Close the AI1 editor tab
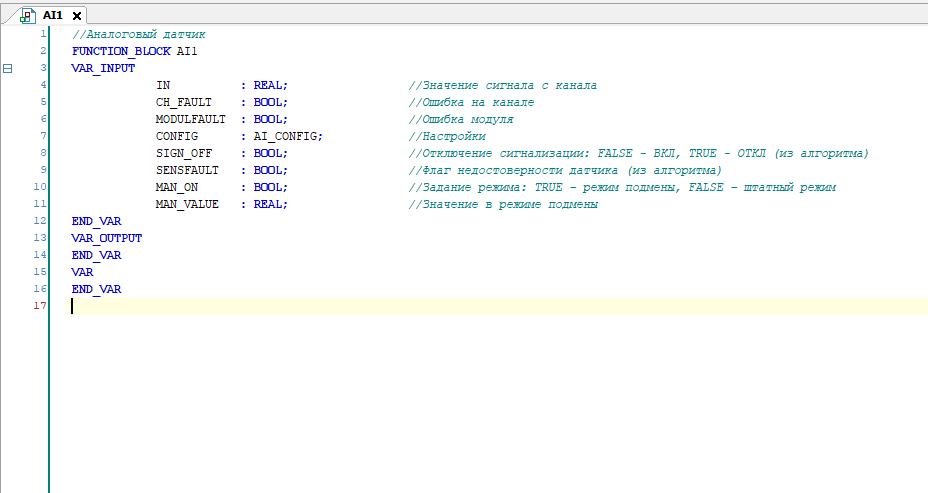The width and height of the screenshot is (928, 493). point(76,17)
